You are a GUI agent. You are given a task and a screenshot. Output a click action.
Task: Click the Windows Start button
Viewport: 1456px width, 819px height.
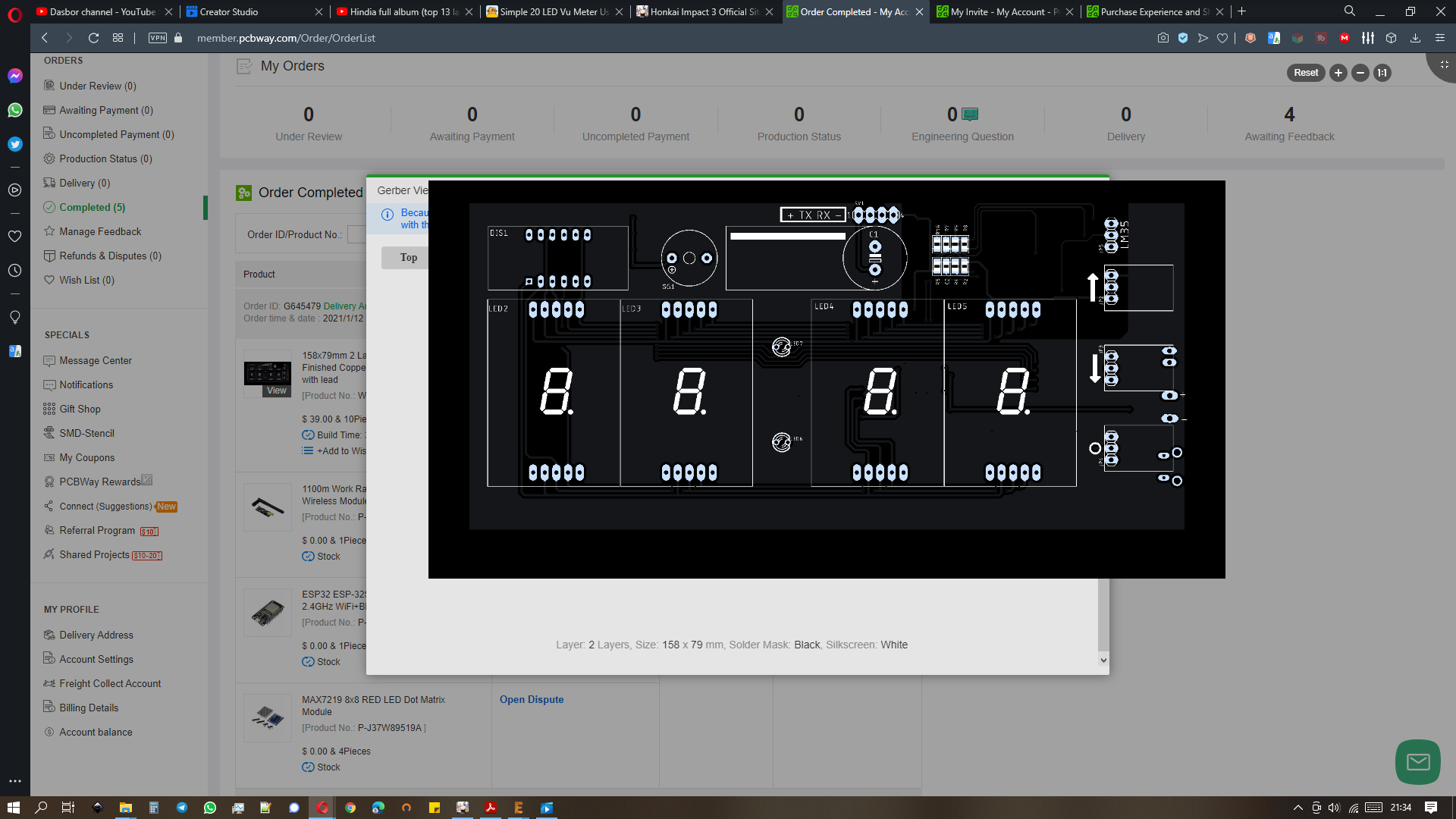pyautogui.click(x=13, y=808)
